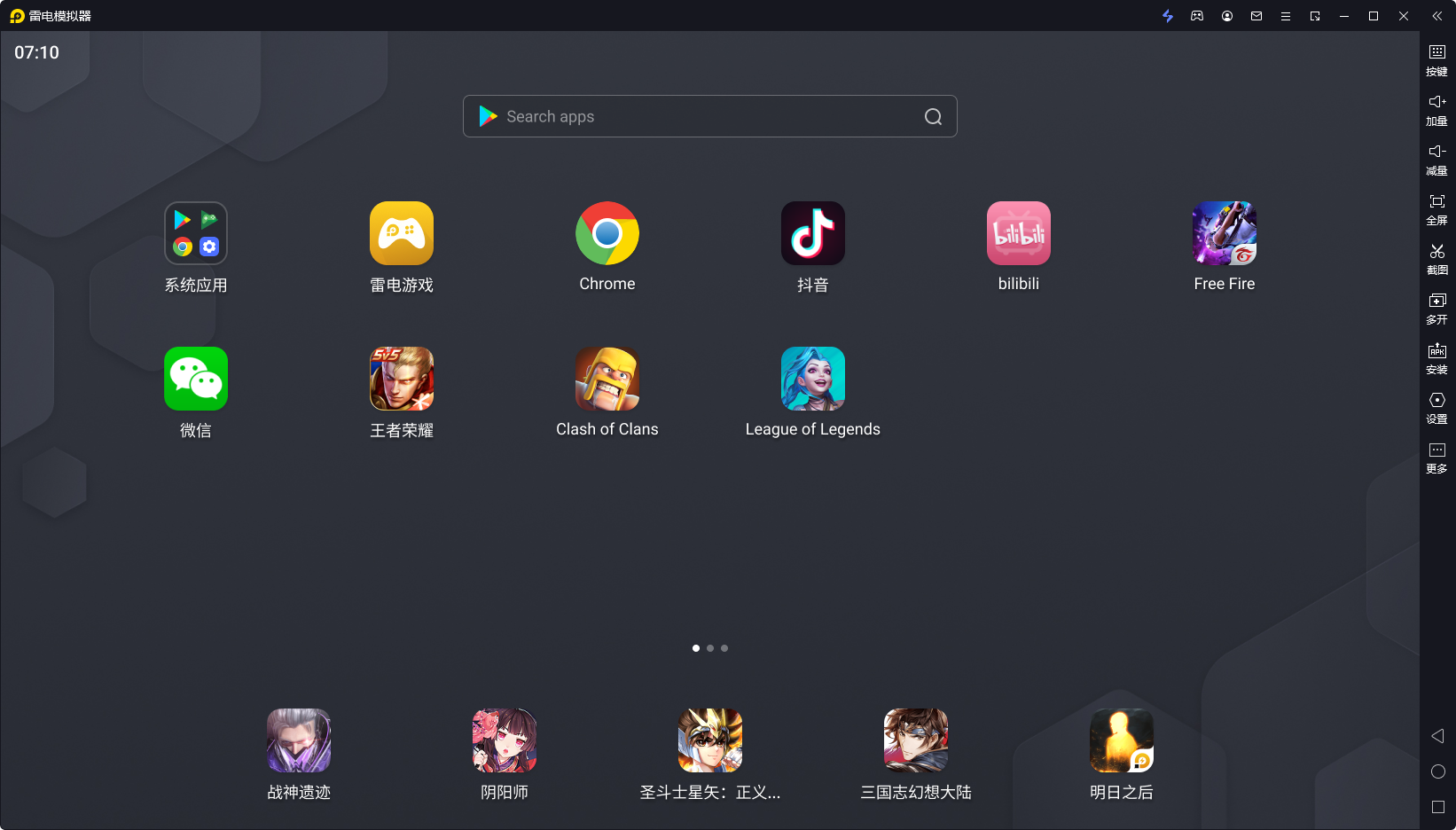The image size is (1456, 830).
Task: Tap the Android home circle button
Action: point(1438,771)
